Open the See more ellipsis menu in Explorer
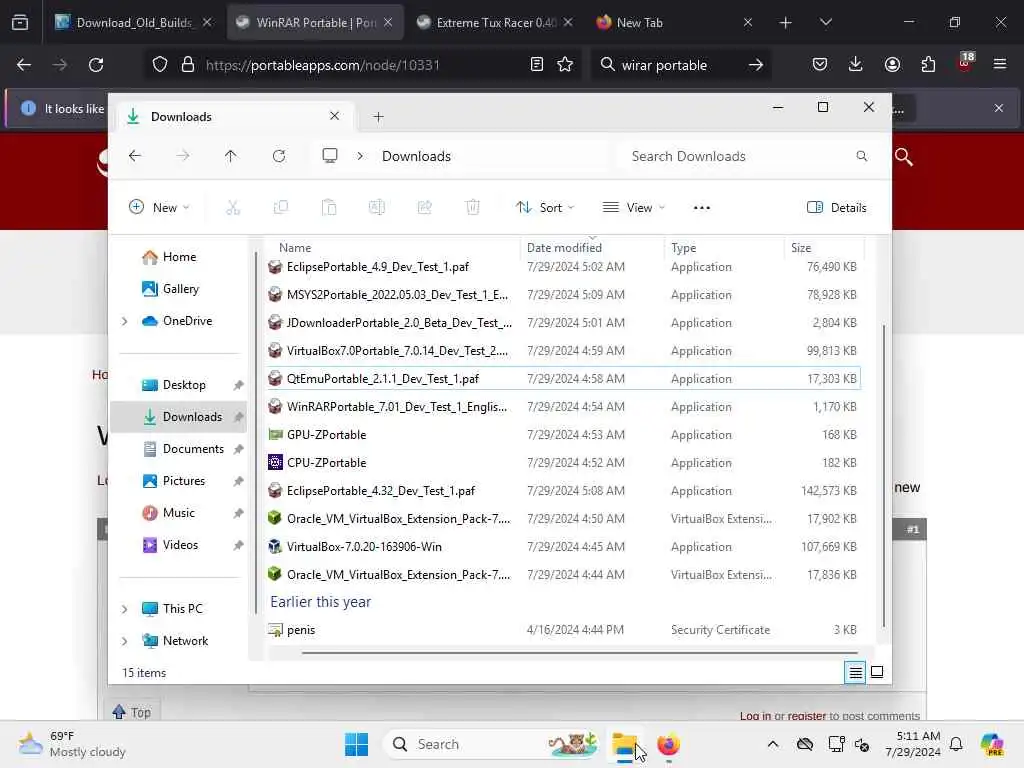1024x768 pixels. click(701, 208)
